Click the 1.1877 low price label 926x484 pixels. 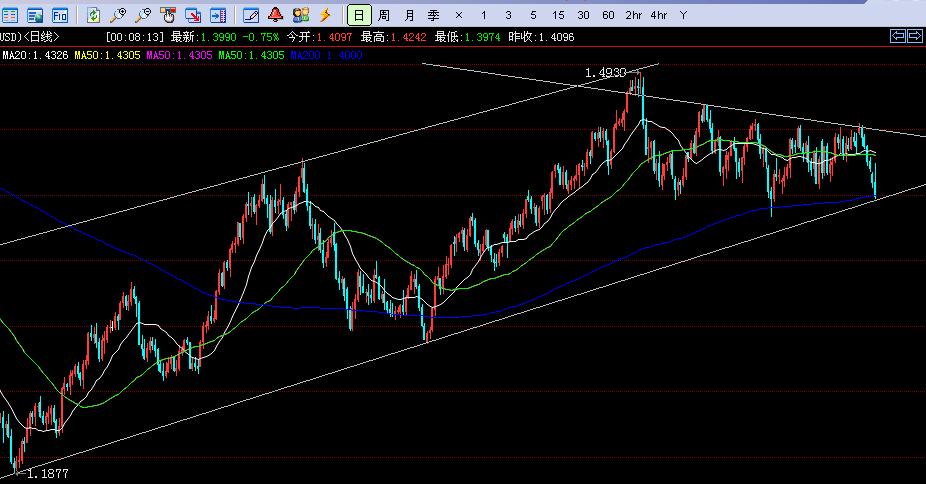click(47, 473)
